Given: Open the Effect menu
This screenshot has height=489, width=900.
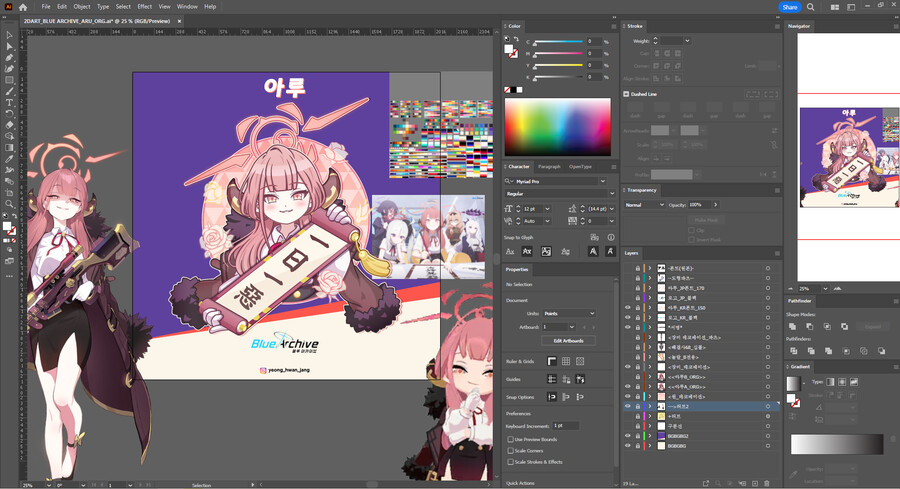Looking at the screenshot, I should coord(145,6).
